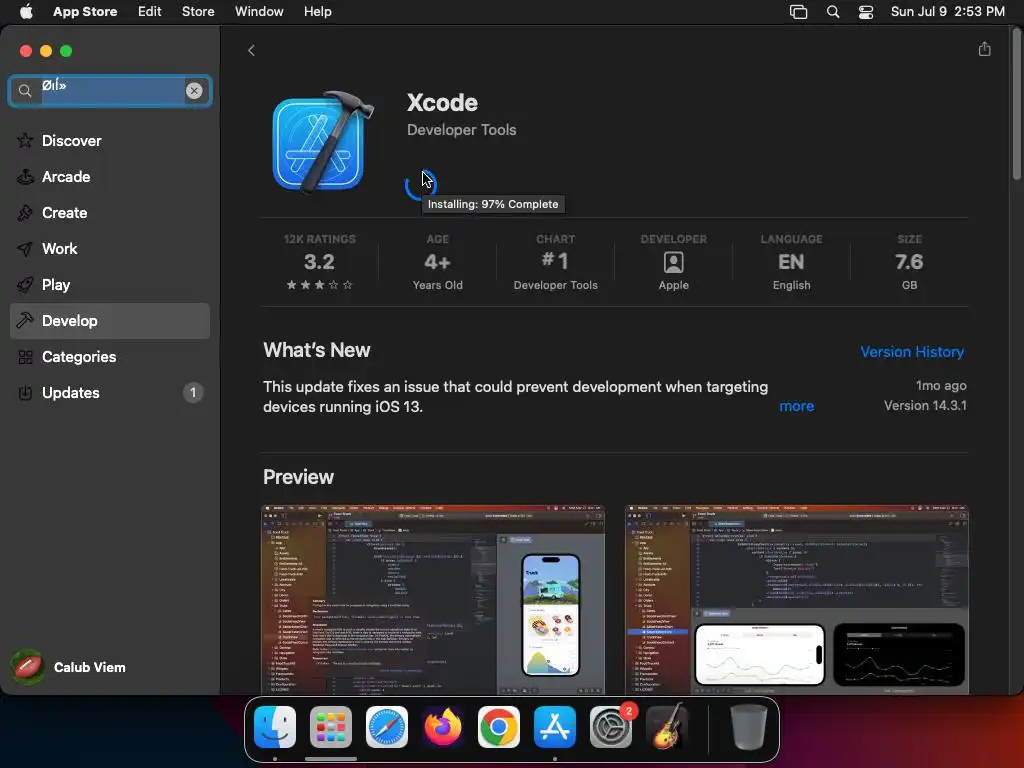
Task: Open Launchpad from the Dock
Action: coord(330,727)
